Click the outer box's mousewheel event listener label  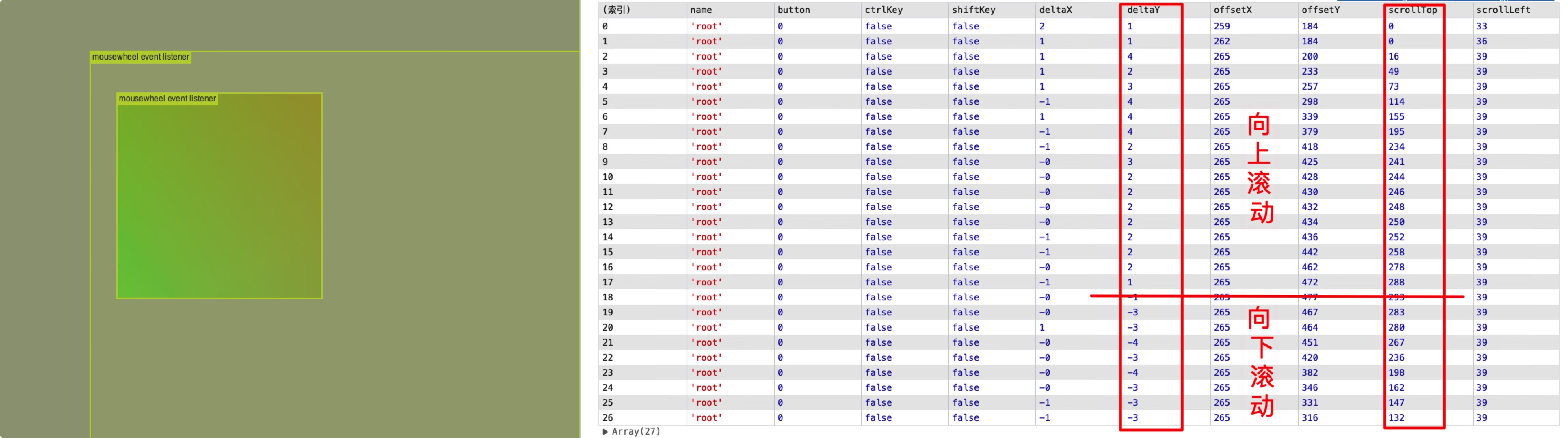click(x=141, y=57)
